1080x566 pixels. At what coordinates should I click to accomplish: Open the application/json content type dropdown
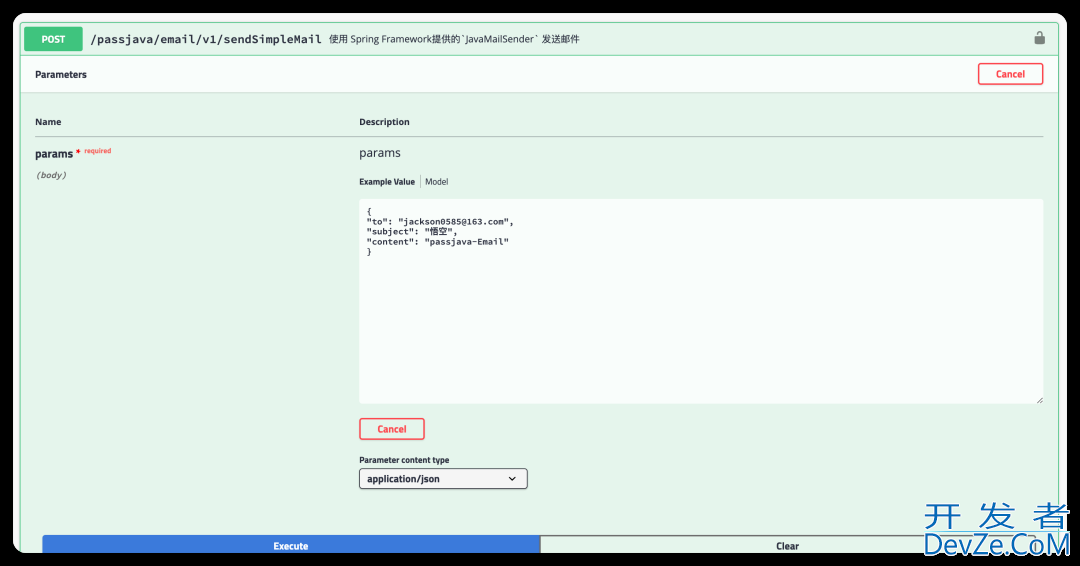click(x=442, y=479)
